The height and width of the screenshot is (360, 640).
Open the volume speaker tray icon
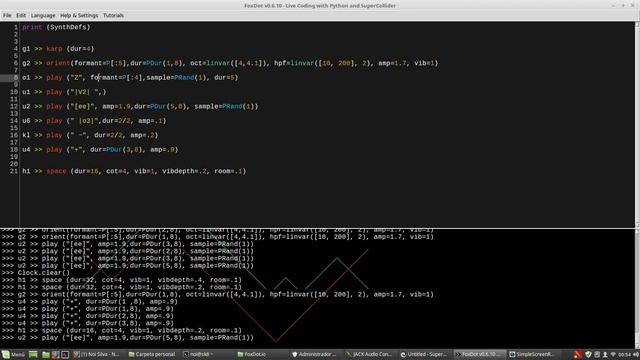[636, 354]
